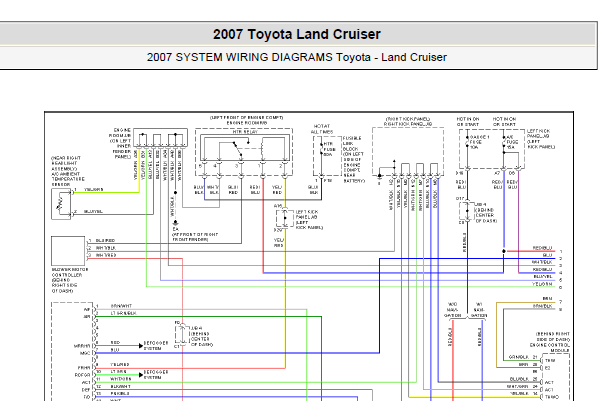Click "PNK/BLU" wire label at pin 13
This screenshot has height=401, width=607.
pos(120,393)
